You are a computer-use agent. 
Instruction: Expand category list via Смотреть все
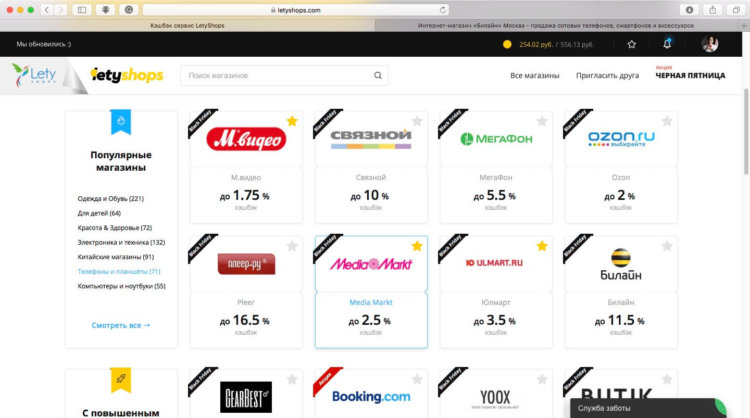pos(121,325)
